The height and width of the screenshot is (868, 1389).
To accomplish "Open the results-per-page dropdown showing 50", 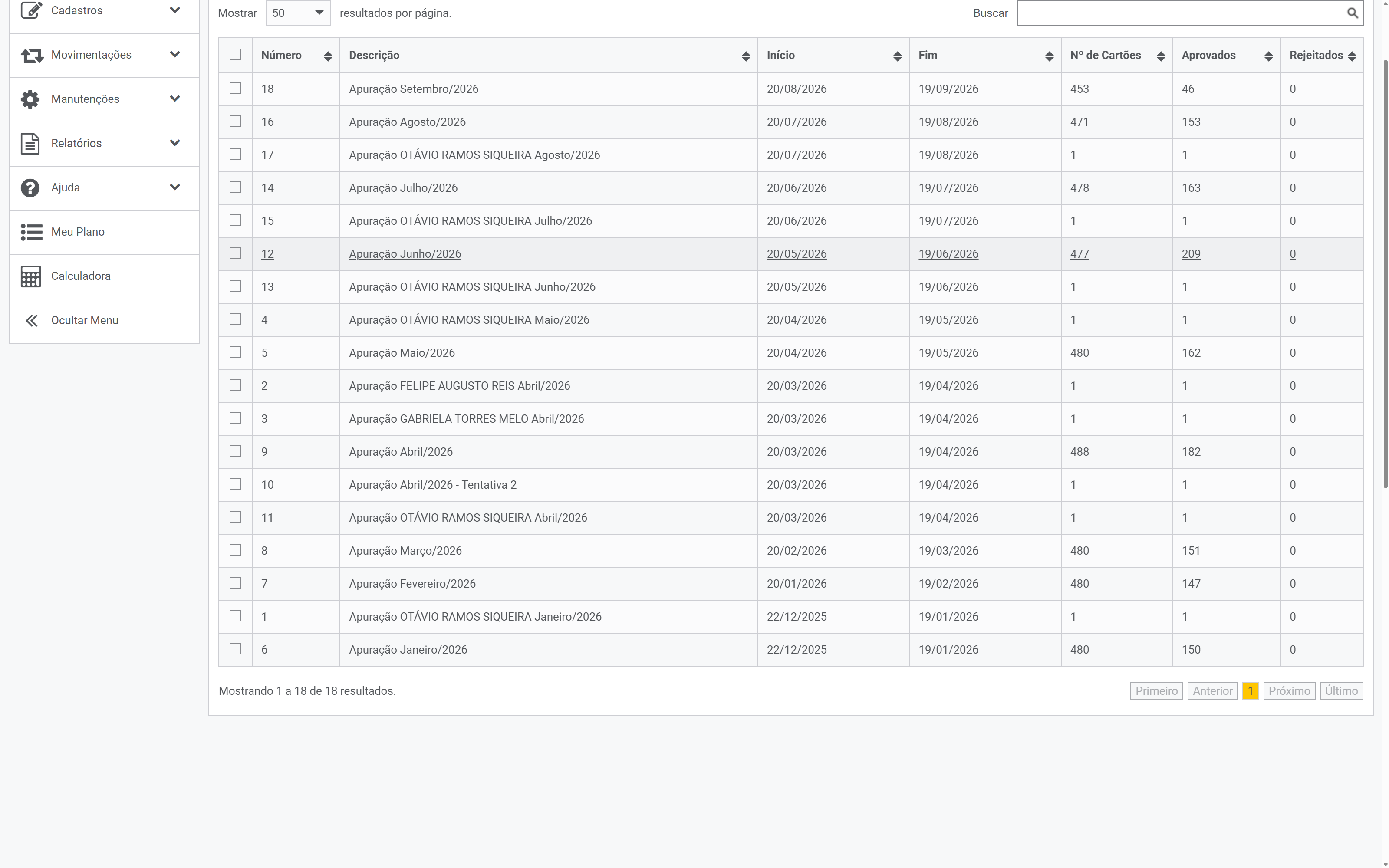I will point(299,13).
